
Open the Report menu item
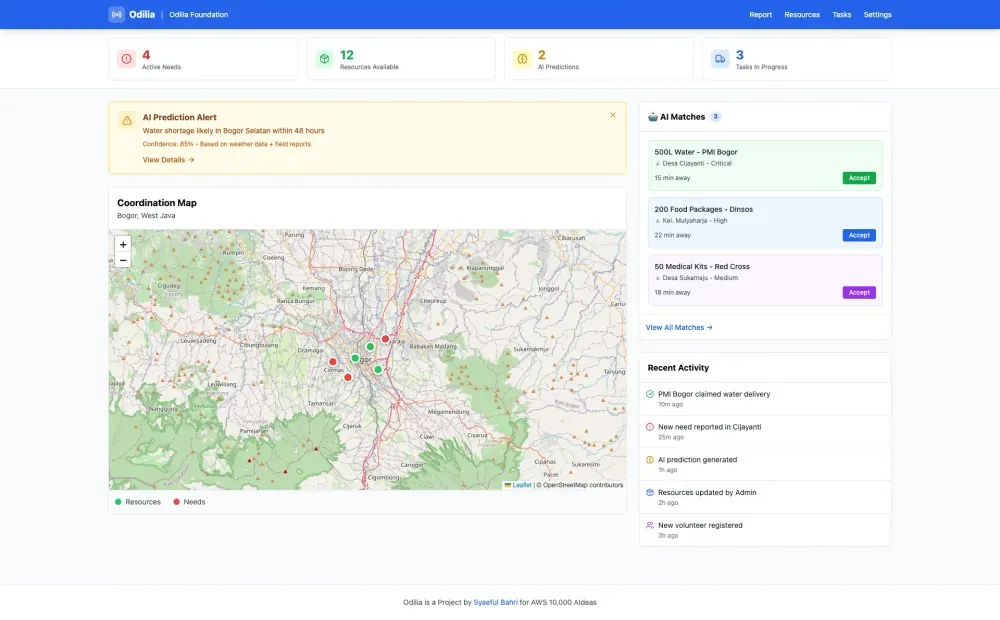click(760, 14)
